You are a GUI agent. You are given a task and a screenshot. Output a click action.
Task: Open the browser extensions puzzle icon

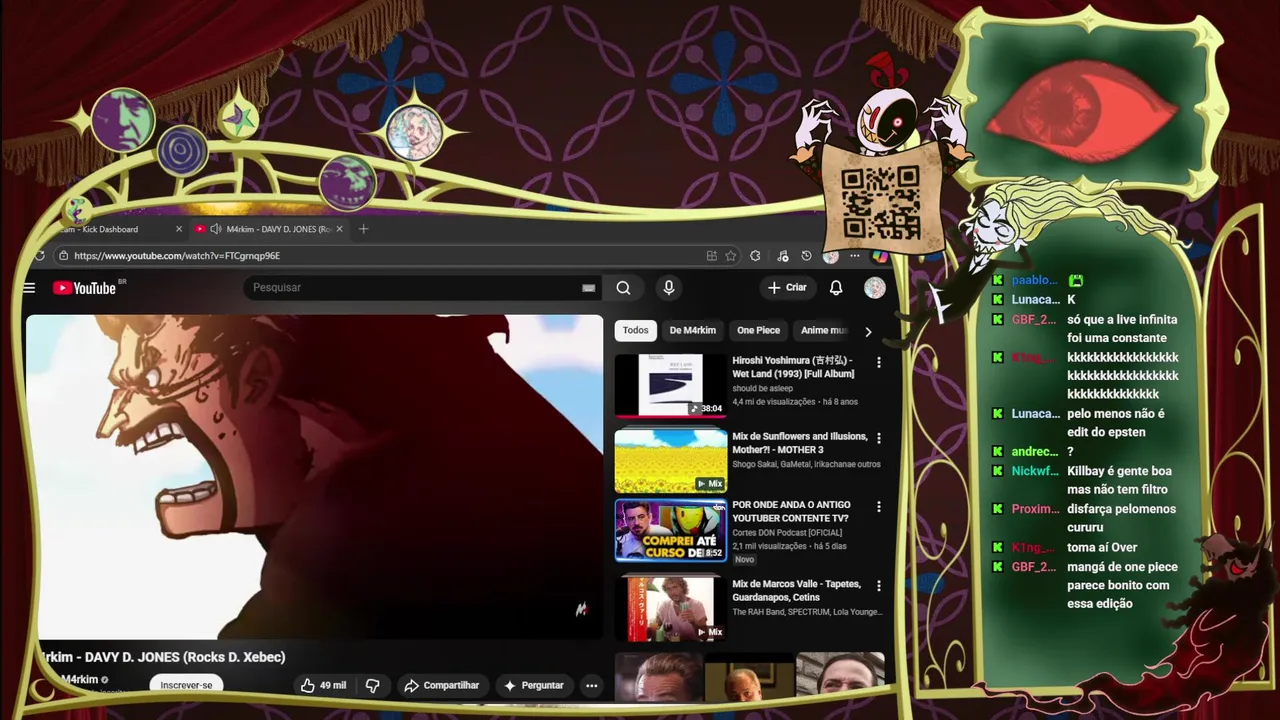pos(755,256)
